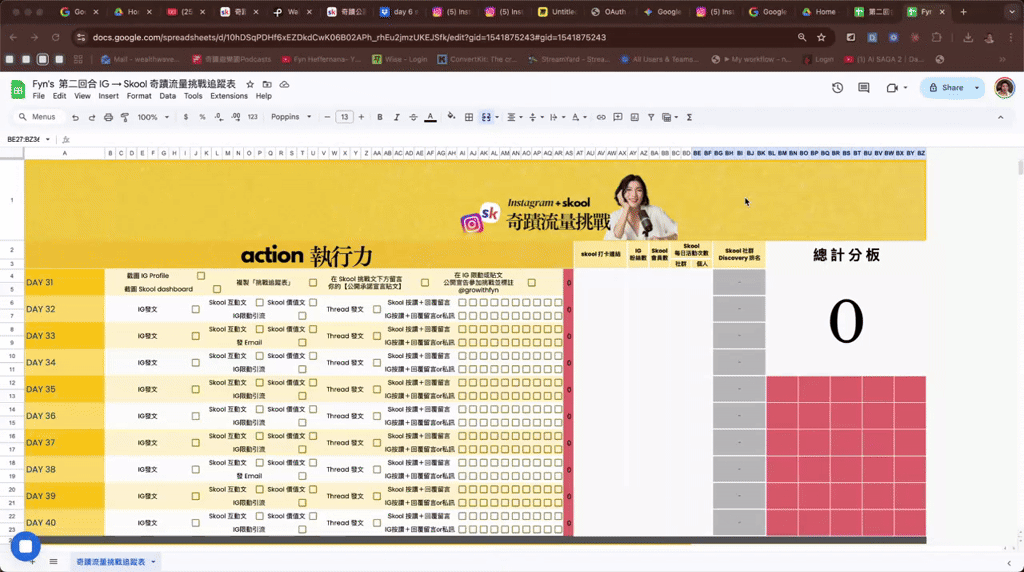Toggle italic formatting
This screenshot has height=572, width=1024.
pos(396,118)
